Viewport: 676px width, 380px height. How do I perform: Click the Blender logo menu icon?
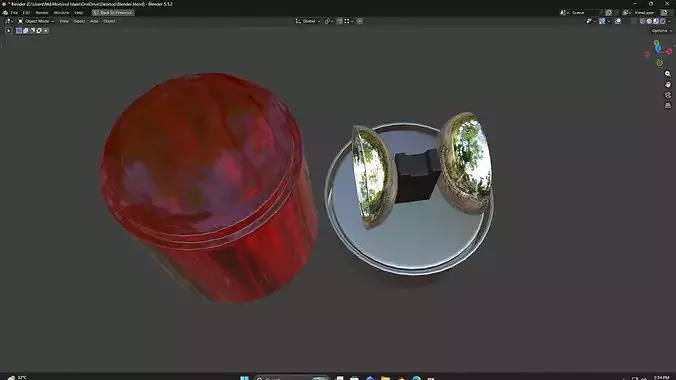coord(5,13)
